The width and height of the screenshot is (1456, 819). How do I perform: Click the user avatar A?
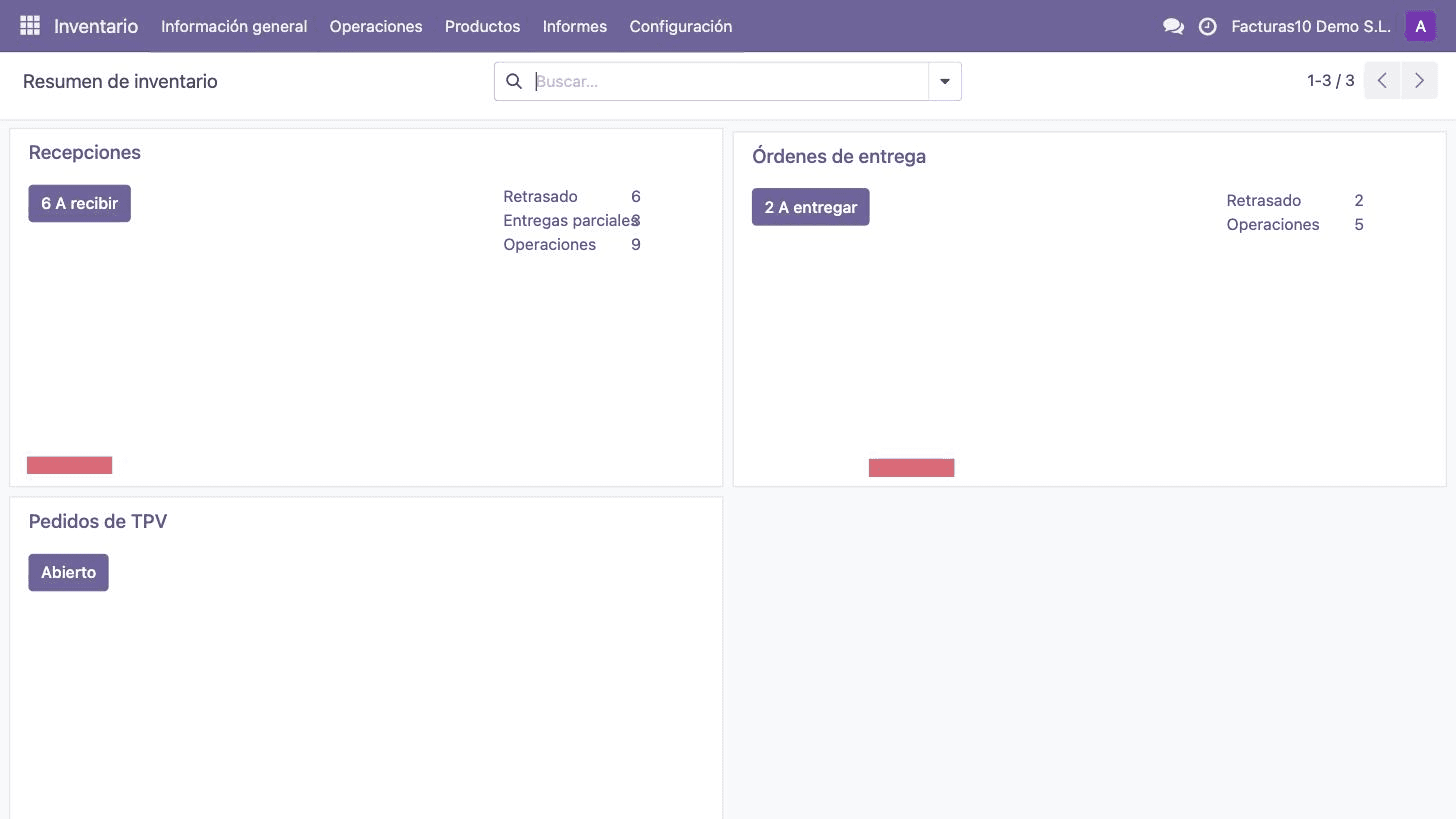1420,26
